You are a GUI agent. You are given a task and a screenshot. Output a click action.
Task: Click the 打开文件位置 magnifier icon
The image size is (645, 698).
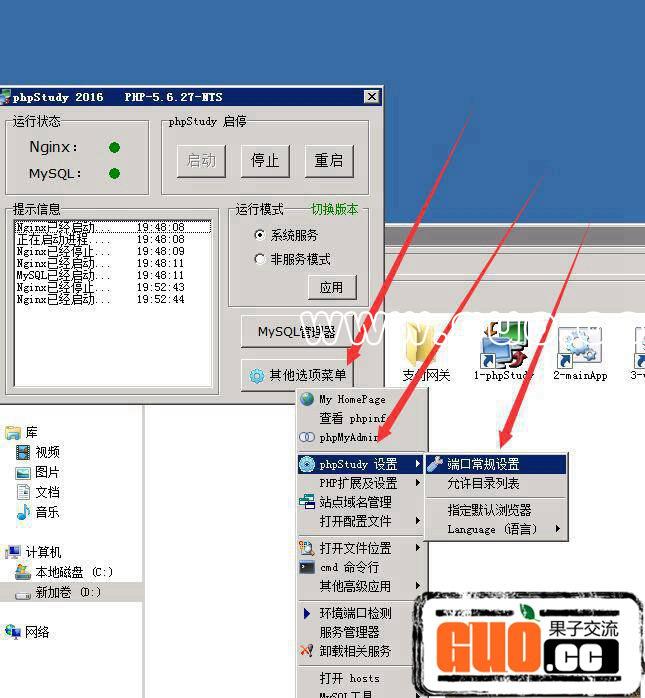[x=307, y=548]
